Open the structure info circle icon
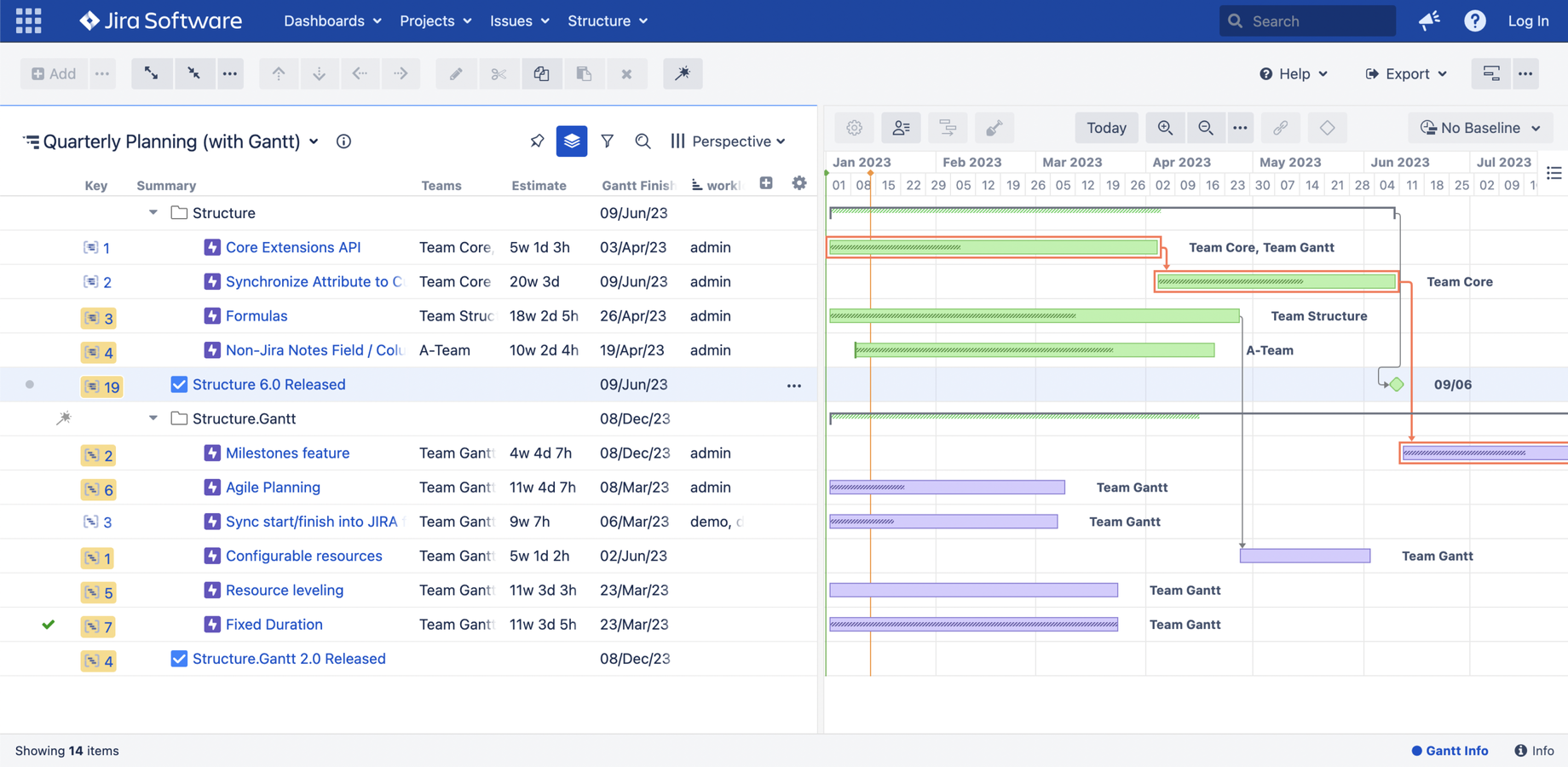This screenshot has height=767, width=1568. (343, 141)
